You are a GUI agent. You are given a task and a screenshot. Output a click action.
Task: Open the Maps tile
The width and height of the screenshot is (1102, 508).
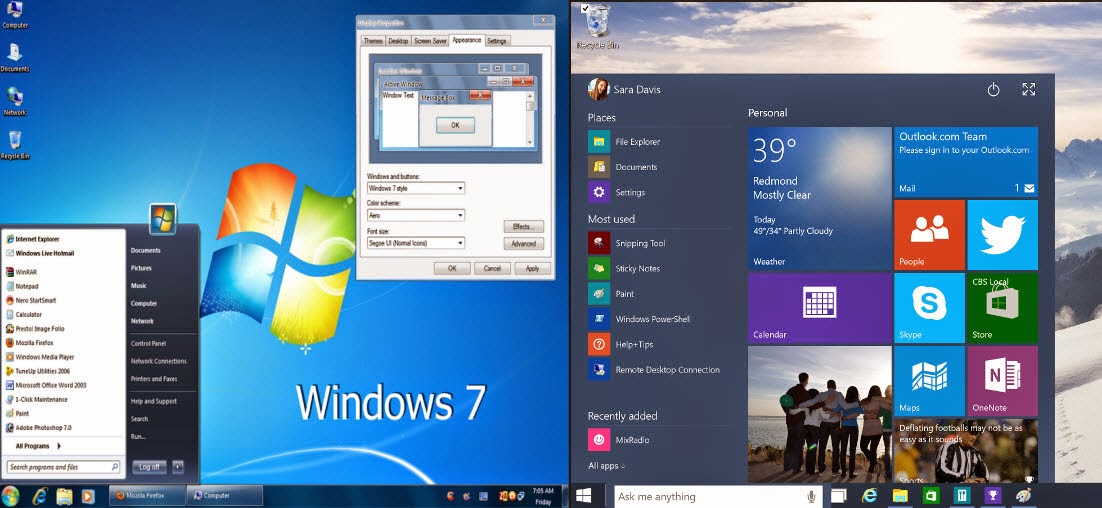[929, 381]
